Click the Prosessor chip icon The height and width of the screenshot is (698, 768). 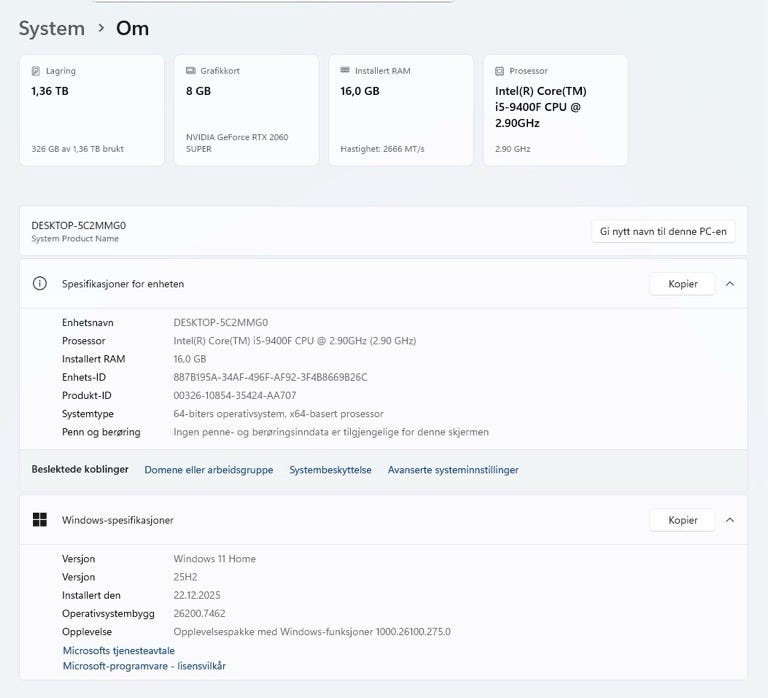[500, 71]
